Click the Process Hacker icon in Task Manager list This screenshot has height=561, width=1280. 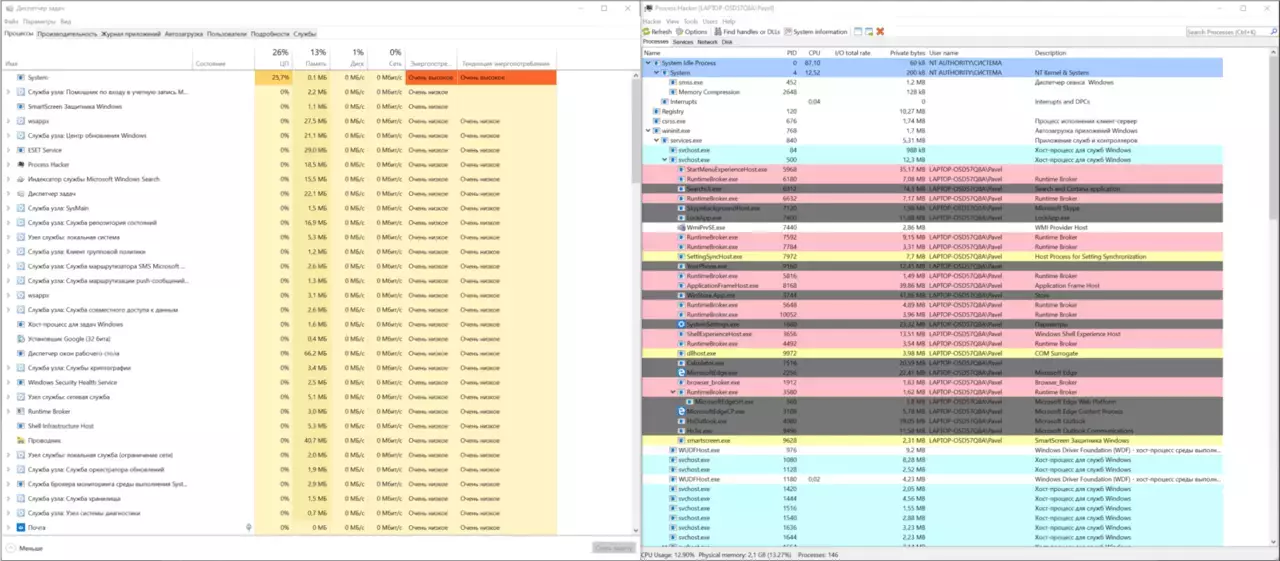click(x=21, y=164)
